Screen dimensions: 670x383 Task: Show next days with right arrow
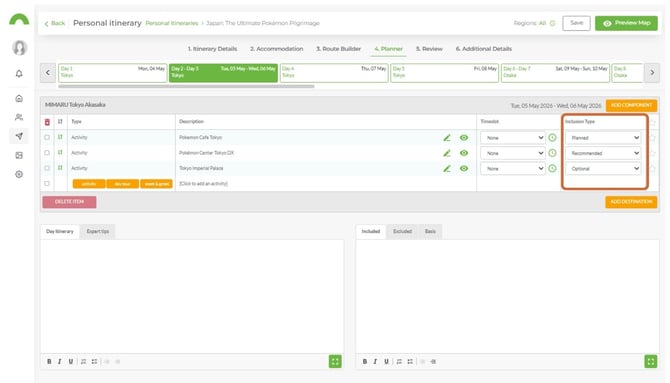click(x=652, y=73)
